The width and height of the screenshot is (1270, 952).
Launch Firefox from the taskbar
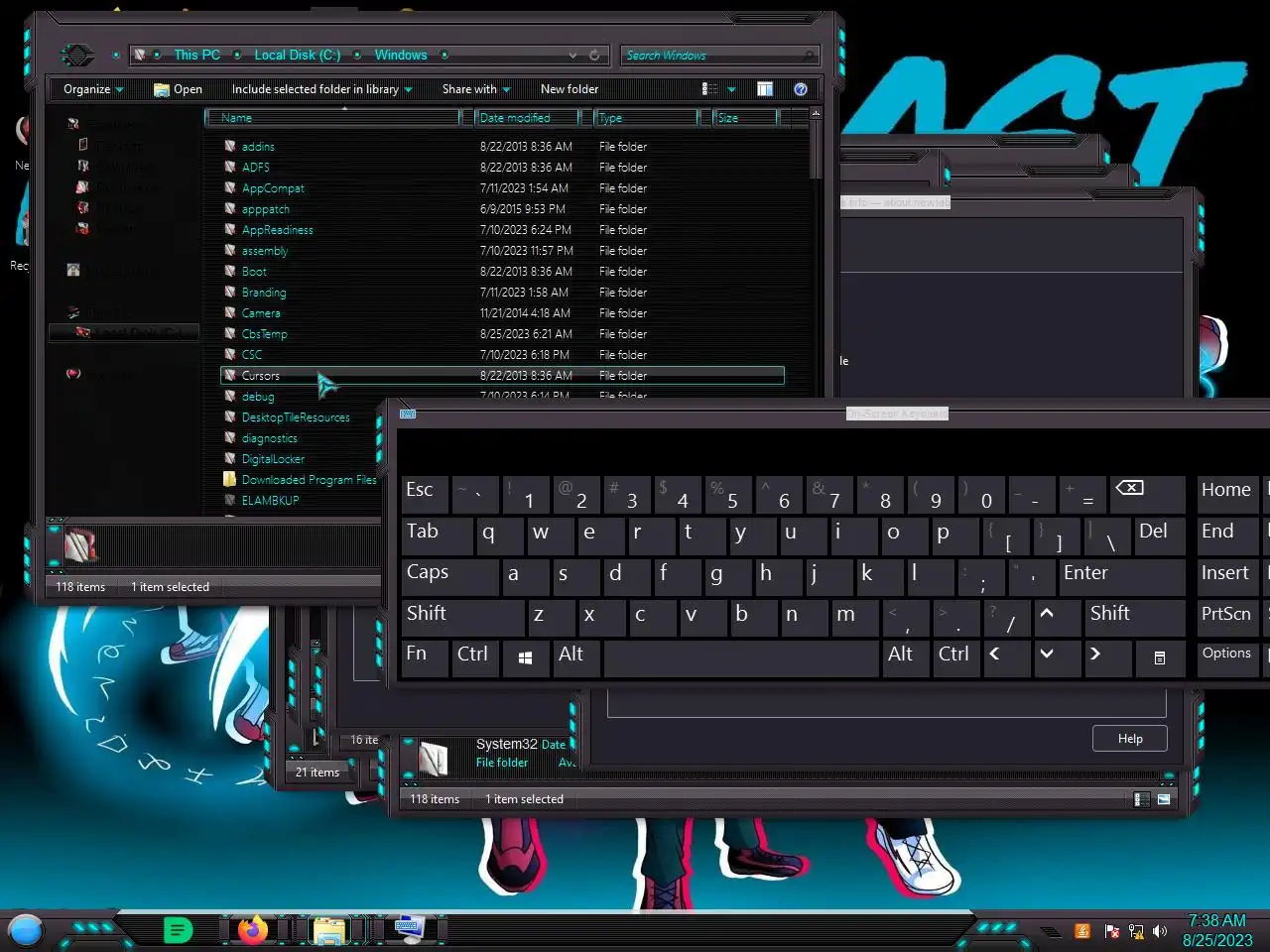253,930
